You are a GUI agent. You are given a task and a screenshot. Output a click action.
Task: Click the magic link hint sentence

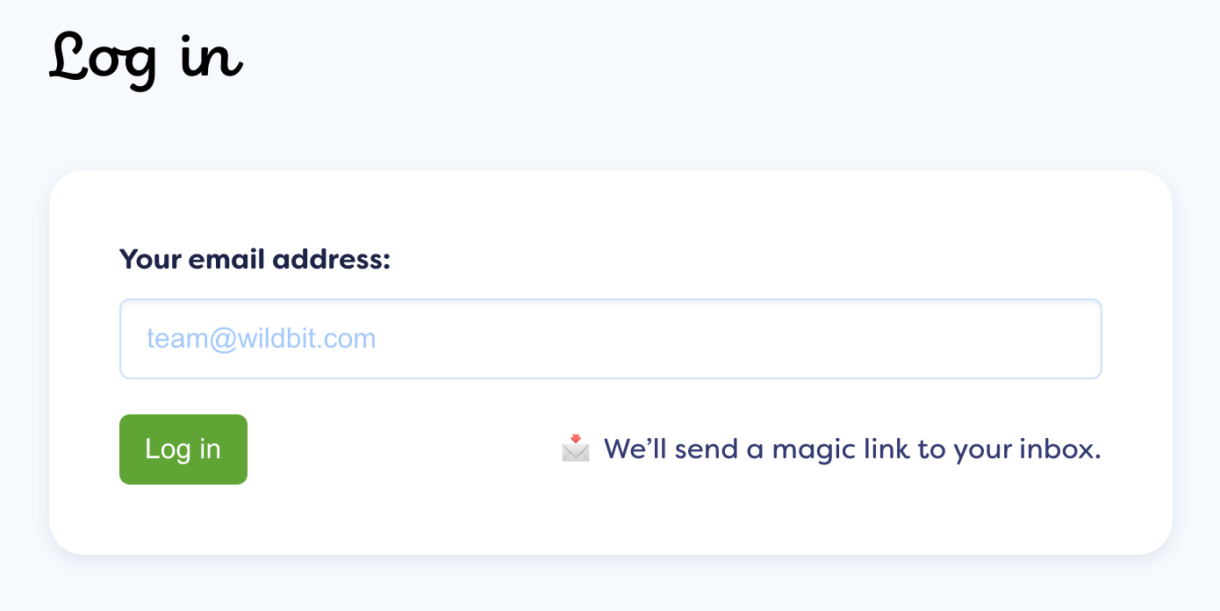point(850,449)
